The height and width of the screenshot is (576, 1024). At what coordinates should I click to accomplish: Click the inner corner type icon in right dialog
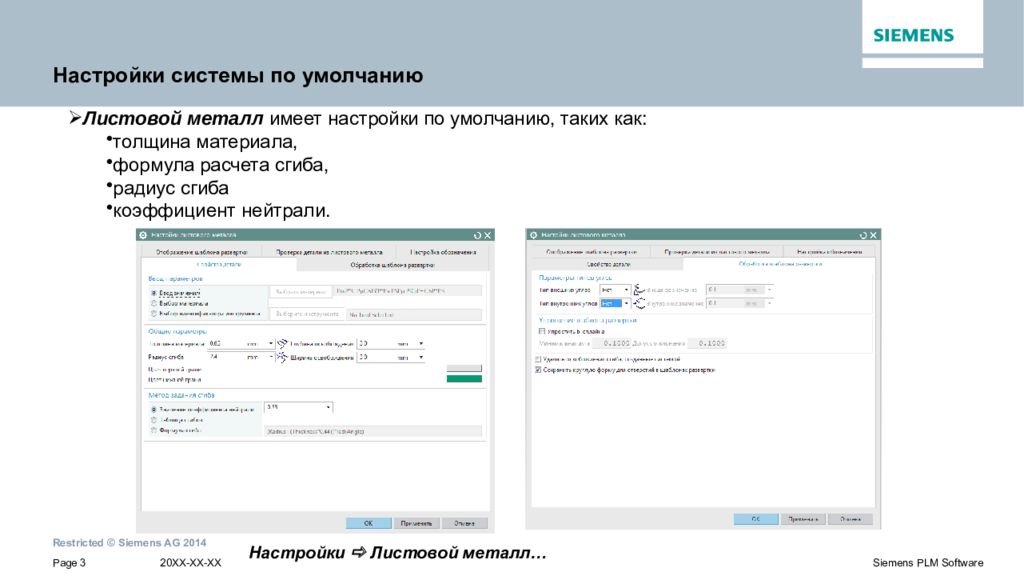639,303
